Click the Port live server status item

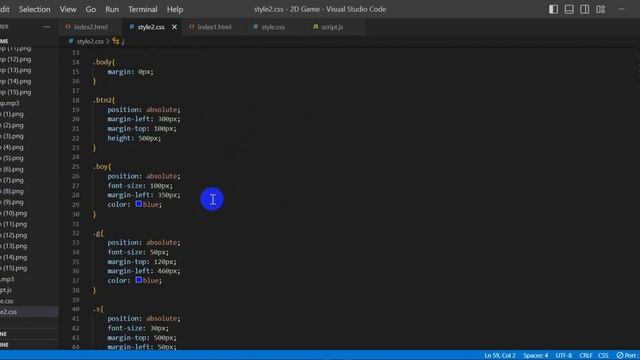628,356
